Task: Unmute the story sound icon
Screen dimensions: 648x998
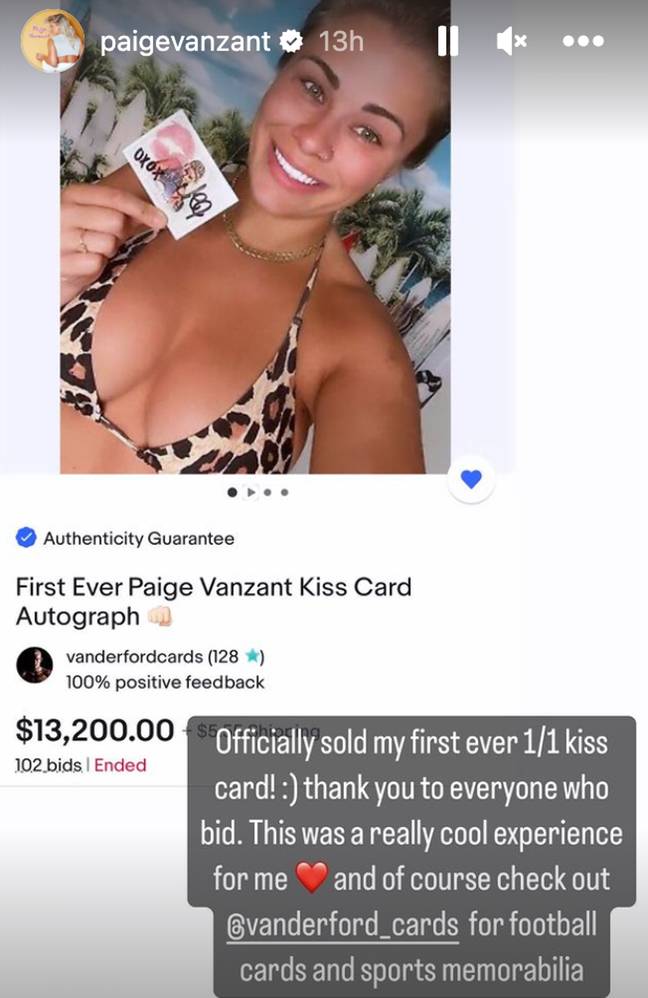Action: (x=511, y=41)
